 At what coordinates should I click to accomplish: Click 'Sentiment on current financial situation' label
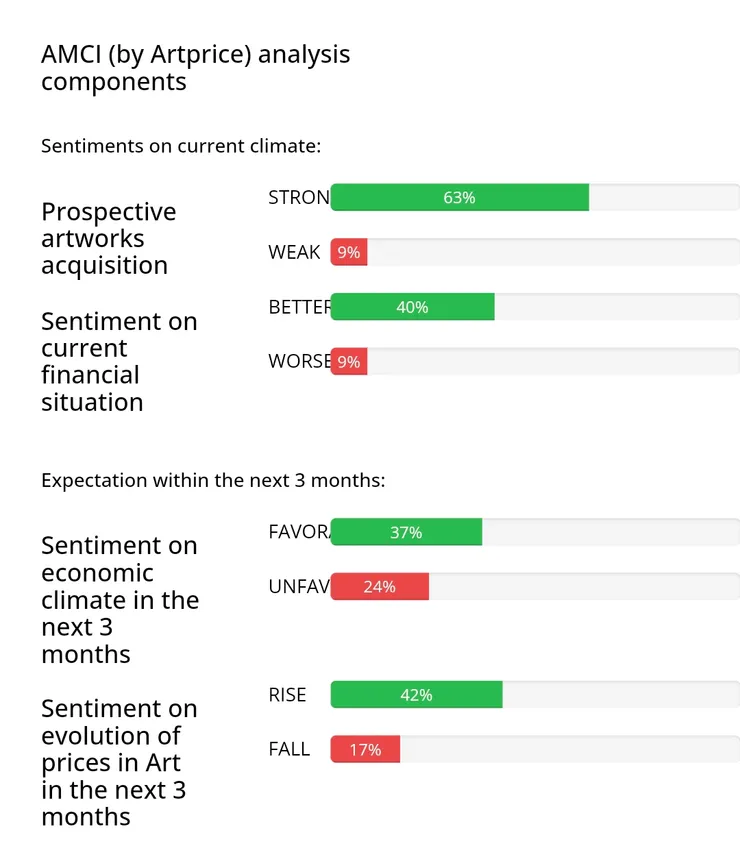coord(119,362)
